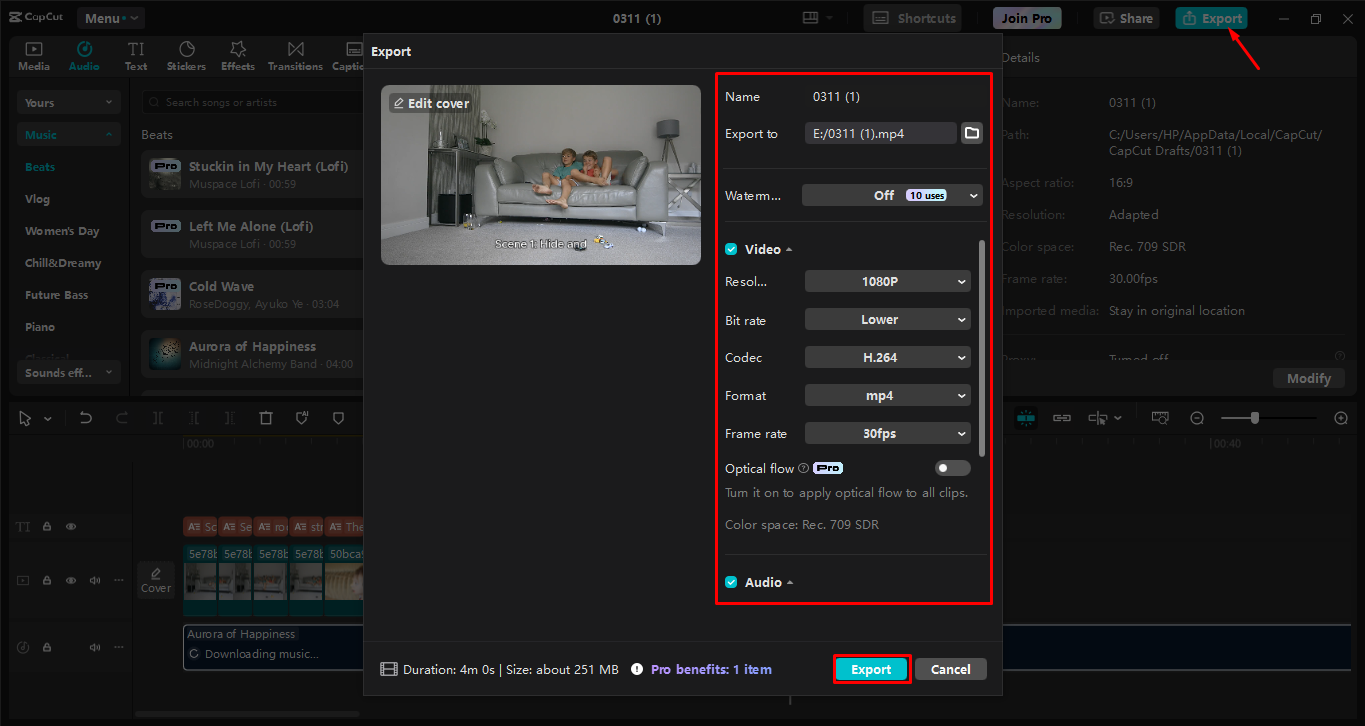Screen dimensions: 1365x726
Task: Click the Search songs or artists field
Action: pos(251,102)
